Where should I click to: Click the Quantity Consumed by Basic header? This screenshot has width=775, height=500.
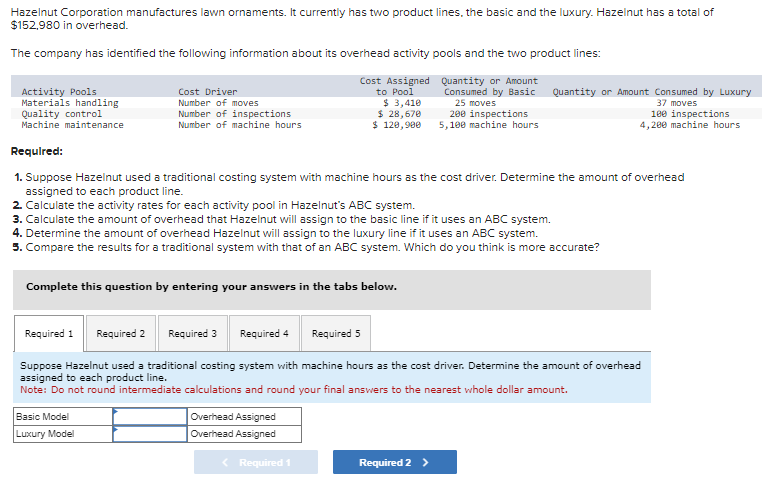(489, 86)
